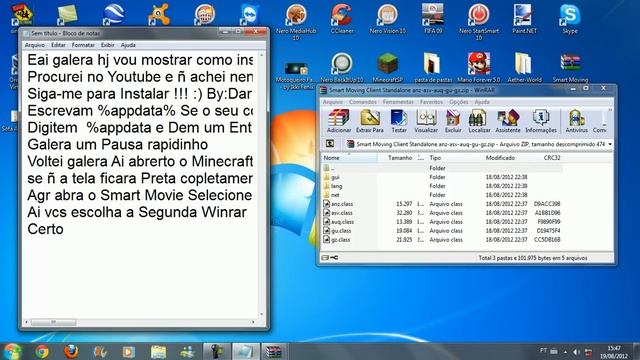
Task: Open Ajuda menu in Notepad
Action: point(128,45)
